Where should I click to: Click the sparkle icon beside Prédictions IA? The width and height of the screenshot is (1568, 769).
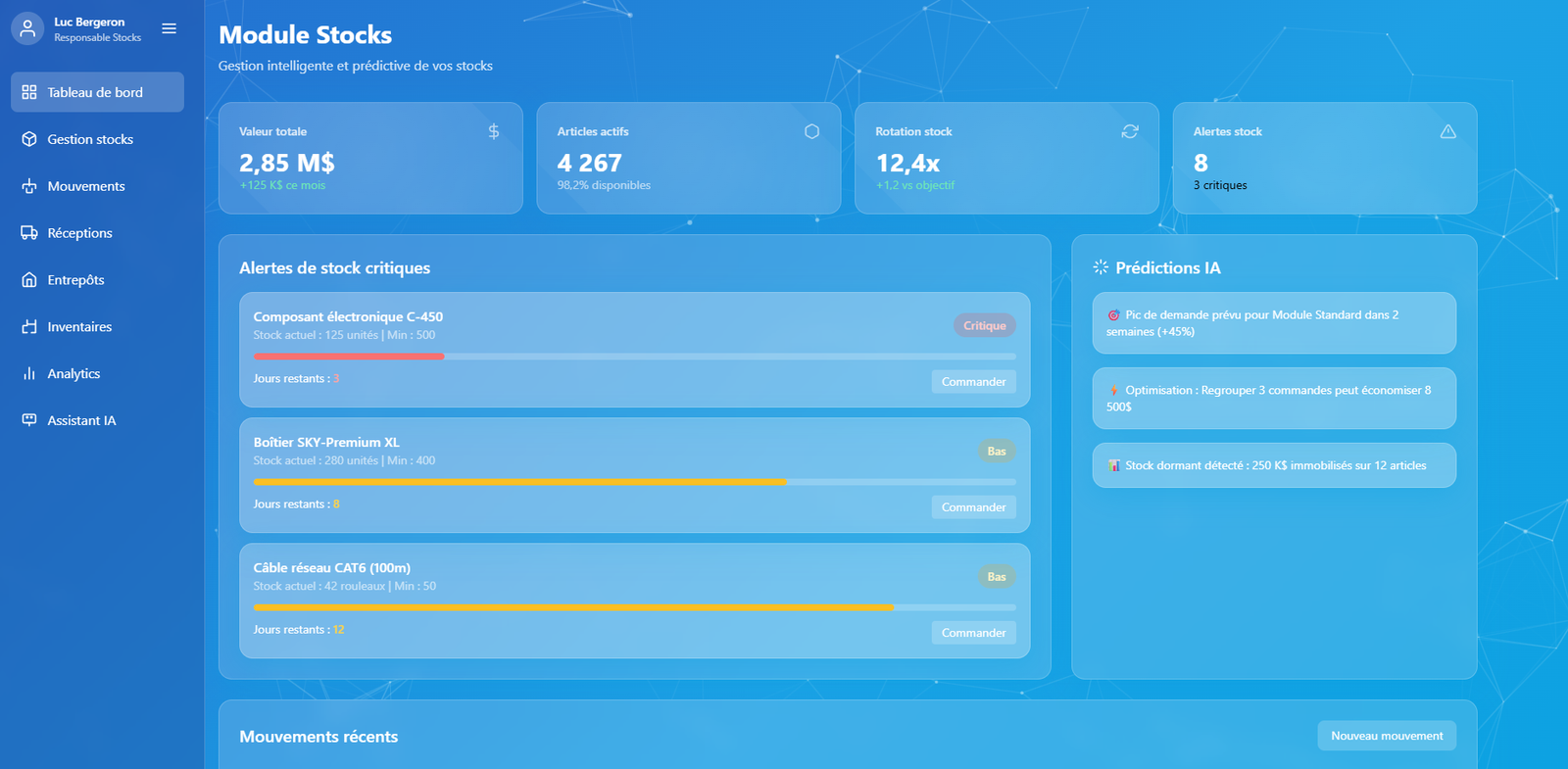pyautogui.click(x=1101, y=267)
